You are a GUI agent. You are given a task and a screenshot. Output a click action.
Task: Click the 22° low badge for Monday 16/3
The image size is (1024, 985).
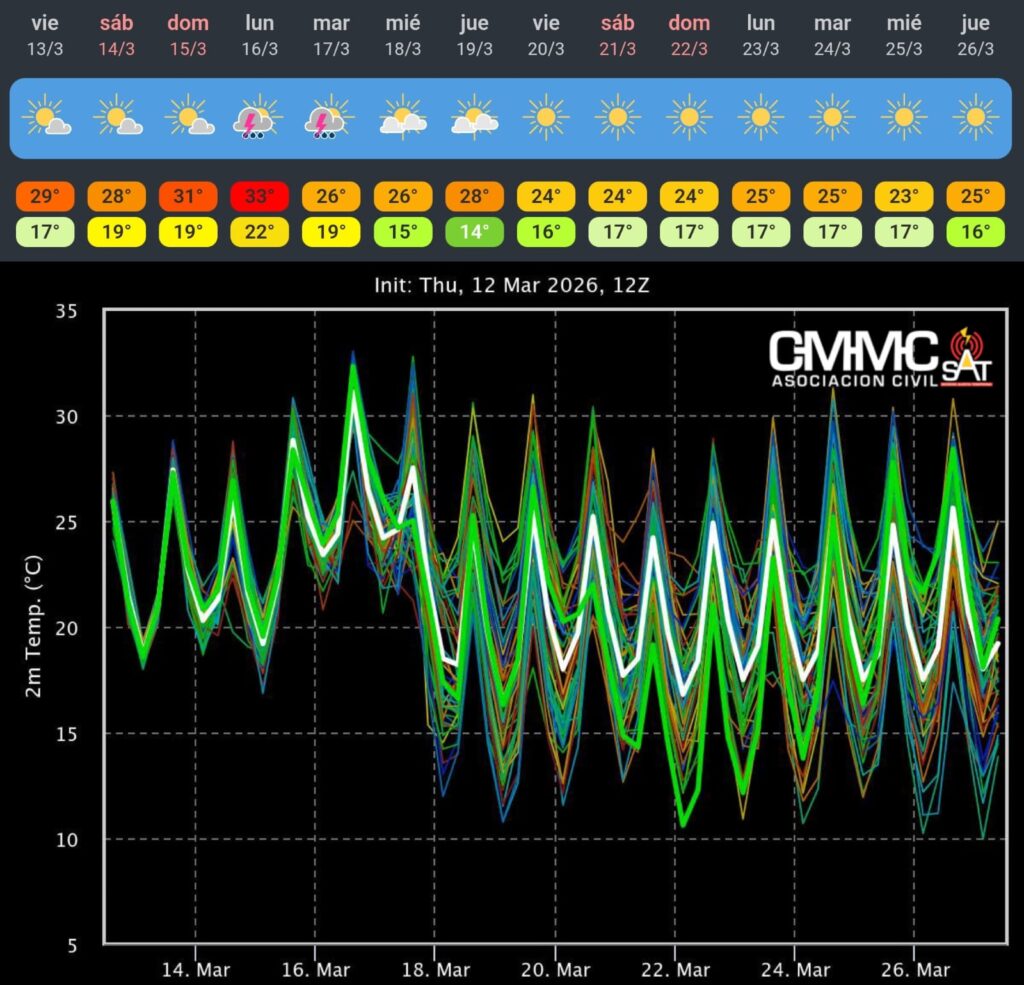pos(260,234)
